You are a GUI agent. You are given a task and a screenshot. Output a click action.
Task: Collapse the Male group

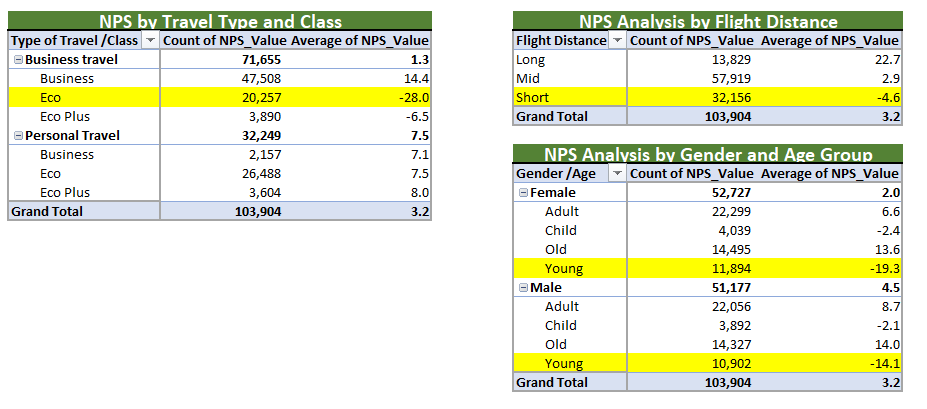coord(523,288)
